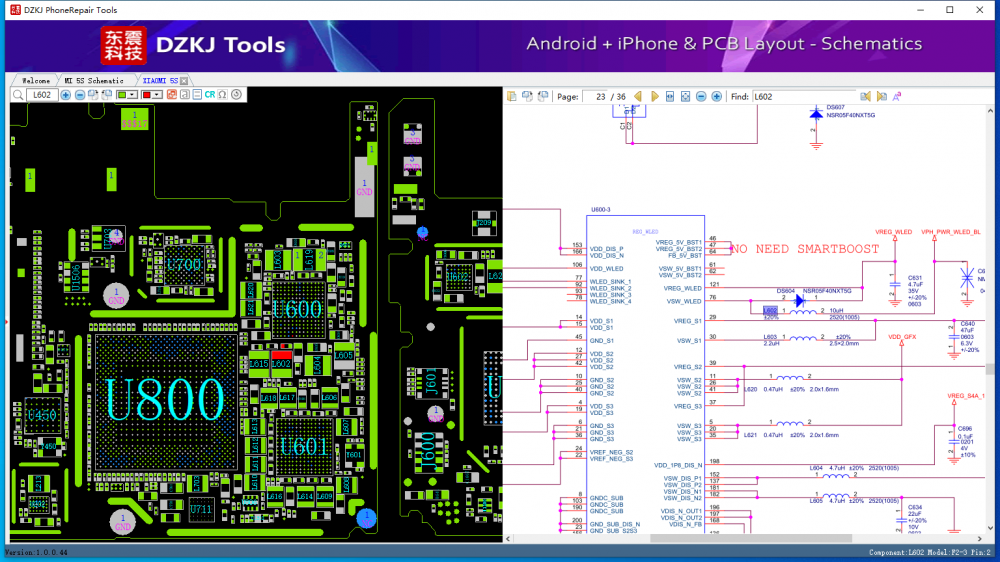The width and height of the screenshot is (1000, 562).
Task: Open the green color dropdown
Action: 134,95
